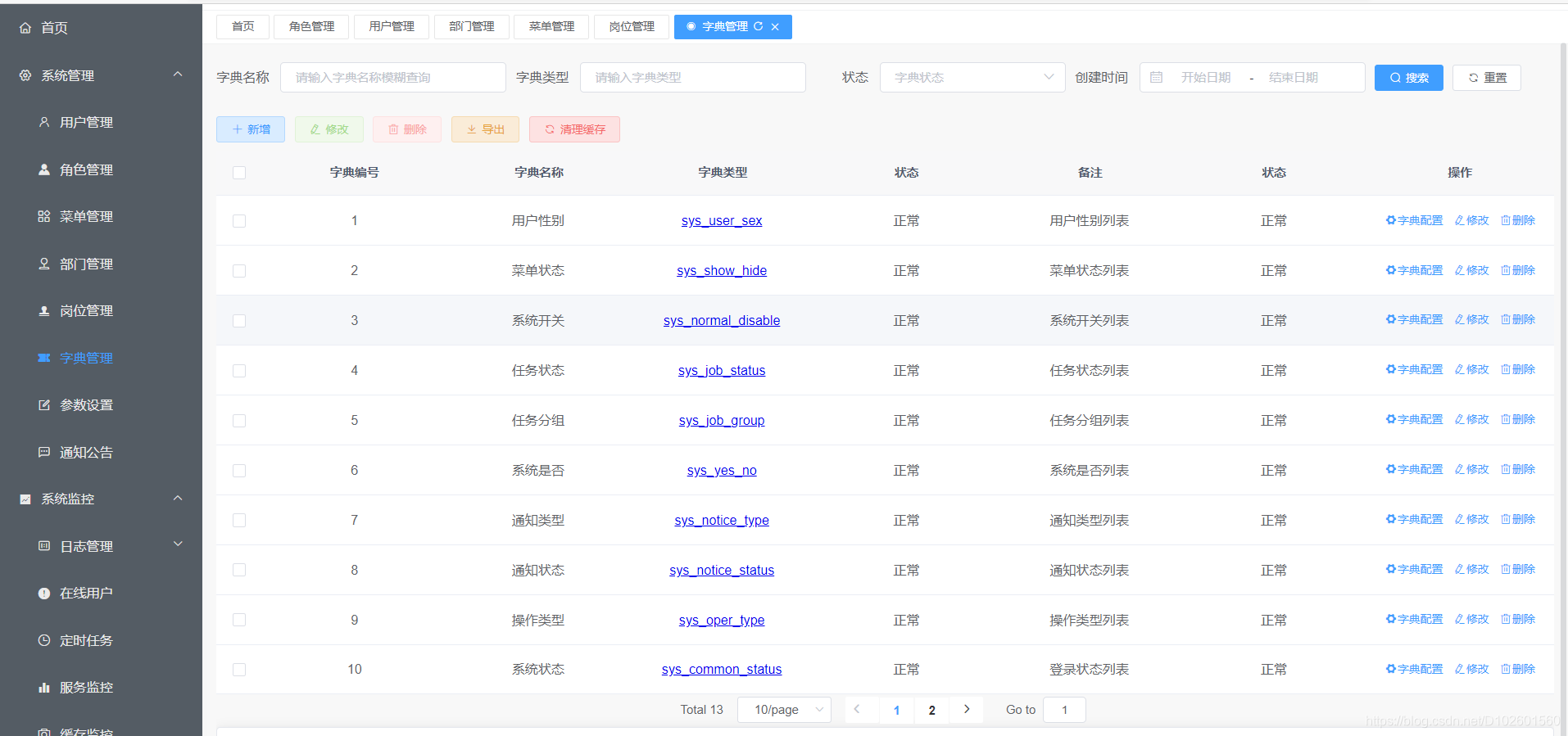Image resolution: width=1568 pixels, height=736 pixels.
Task: Go to previous page arrow
Action: coord(857,709)
